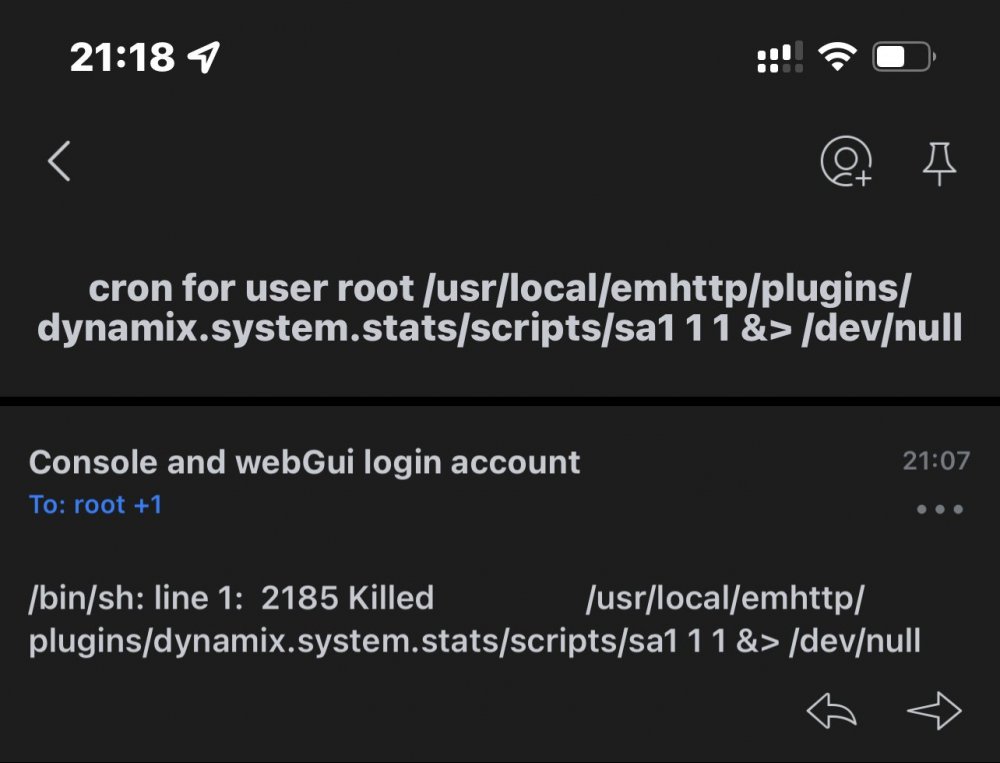The image size is (1000, 763).
Task: Tap the divider below the subject header
Action: [x=500, y=401]
